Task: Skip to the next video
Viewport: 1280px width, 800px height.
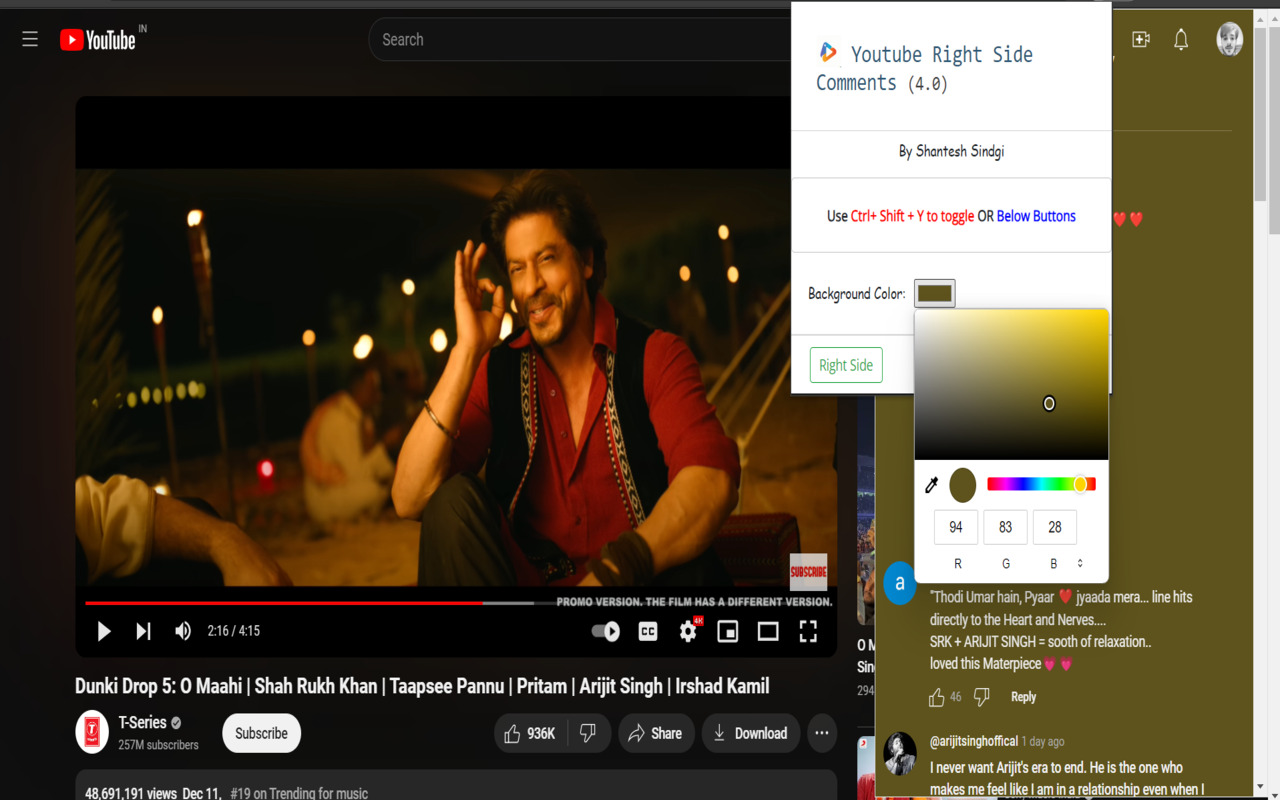Action: [x=143, y=631]
